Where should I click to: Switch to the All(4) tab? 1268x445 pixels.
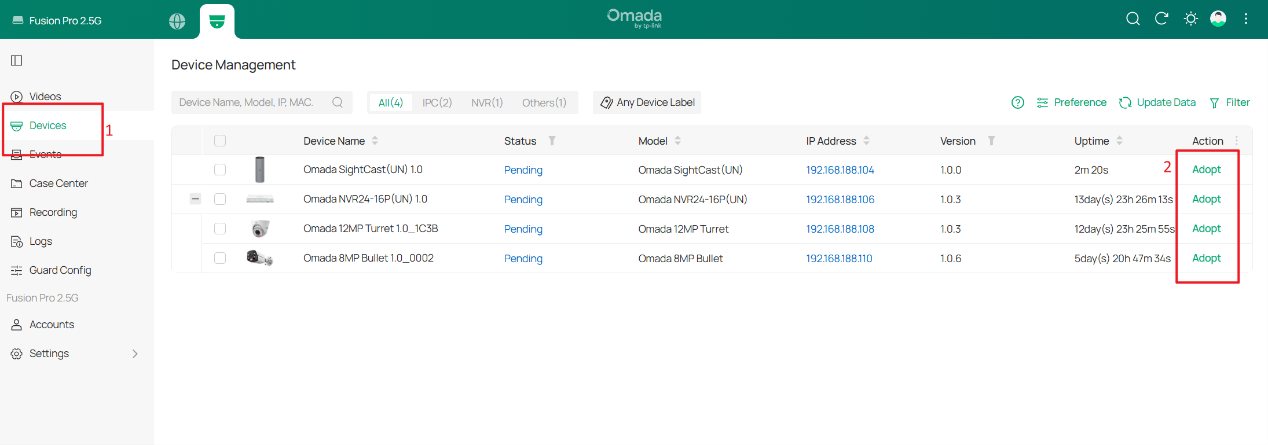click(x=391, y=102)
